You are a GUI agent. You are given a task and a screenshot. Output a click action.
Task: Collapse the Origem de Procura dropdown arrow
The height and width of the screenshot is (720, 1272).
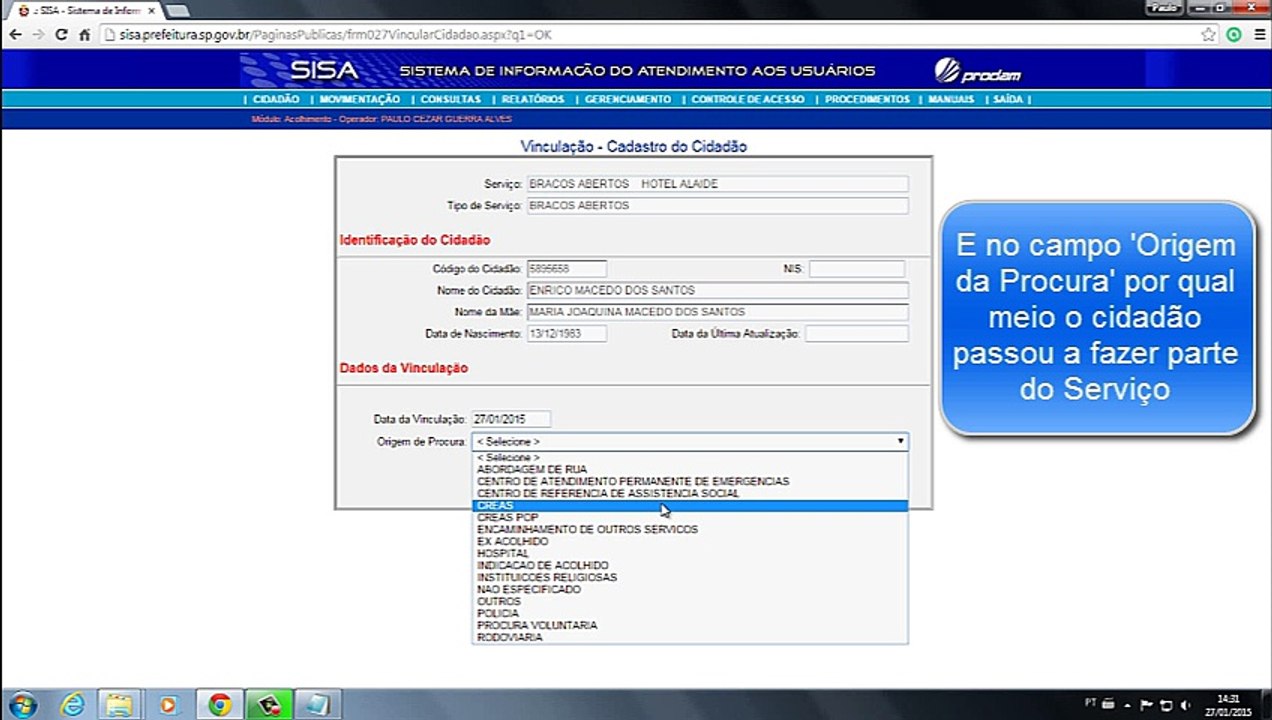point(900,441)
